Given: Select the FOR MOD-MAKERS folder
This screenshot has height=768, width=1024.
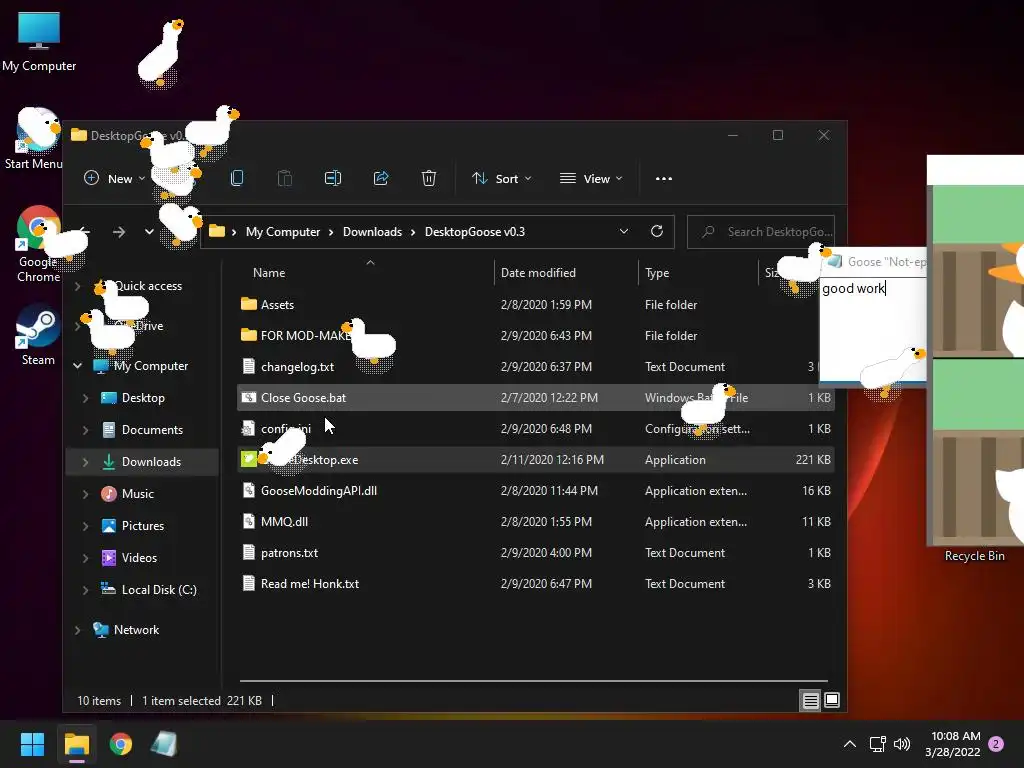Looking at the screenshot, I should tap(536, 336).
